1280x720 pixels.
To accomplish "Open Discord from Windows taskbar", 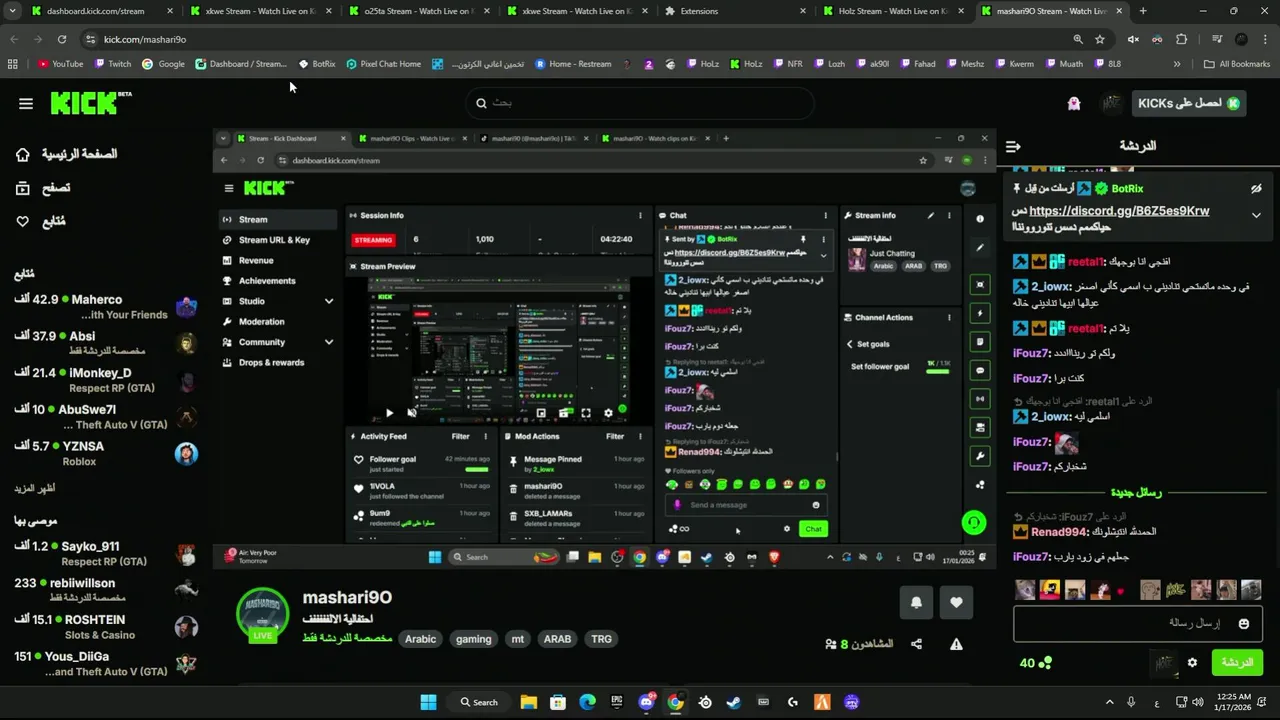I will 646,702.
